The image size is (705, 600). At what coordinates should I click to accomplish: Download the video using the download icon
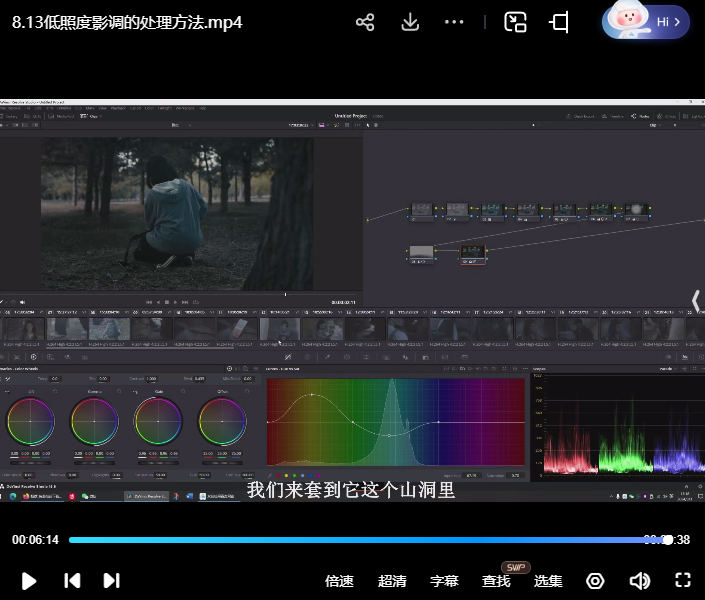[x=410, y=22]
